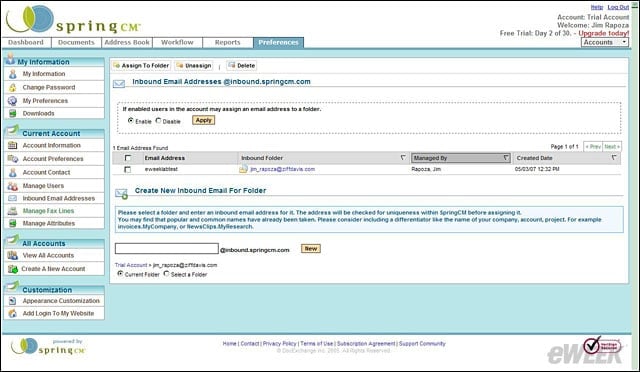The height and width of the screenshot is (372, 640).
Task: Click the Create New Inbound Email envelope icon
Action: point(122,194)
